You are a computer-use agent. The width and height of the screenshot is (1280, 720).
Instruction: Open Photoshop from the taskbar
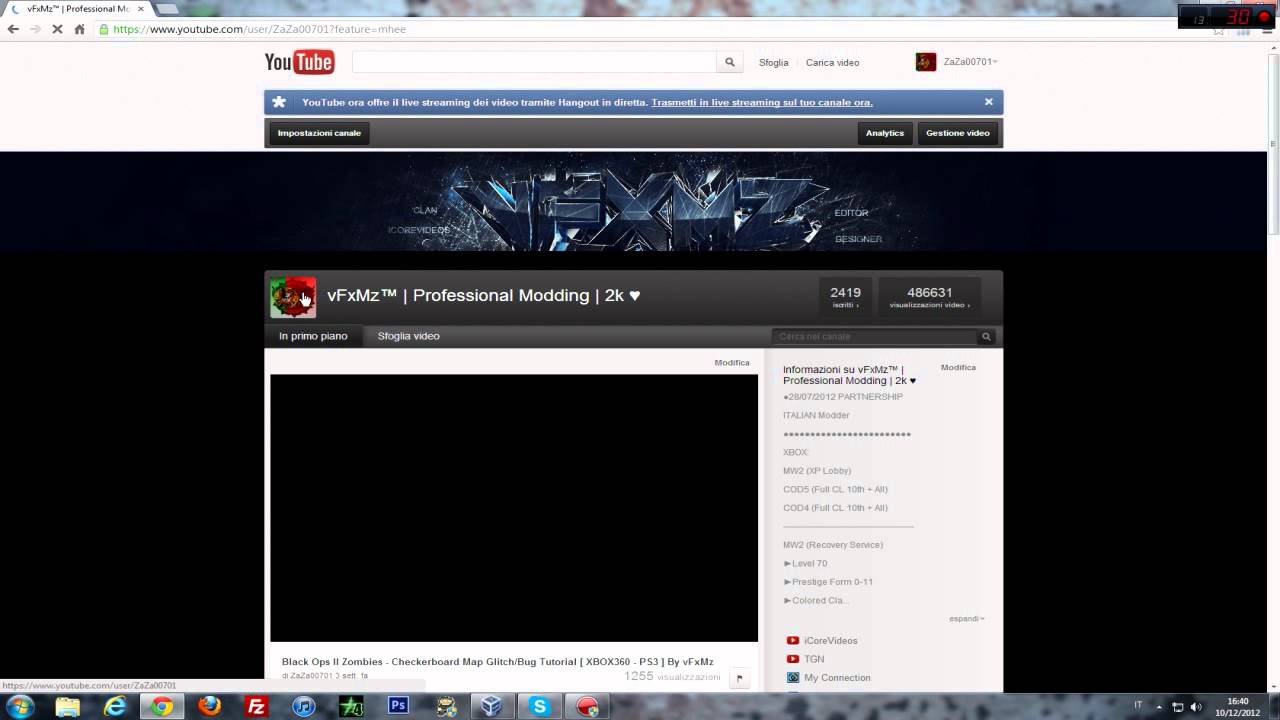[398, 706]
